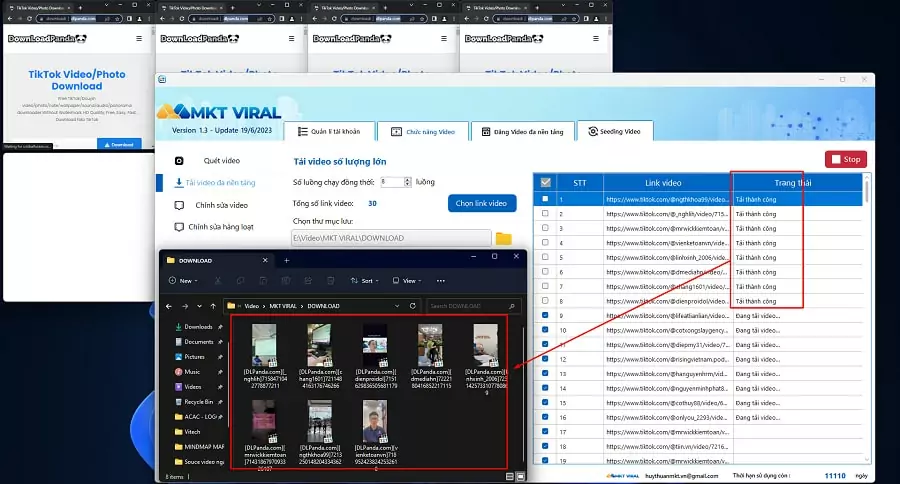Open Explorer recent locations chevron
900x484 pixels.
(199, 306)
